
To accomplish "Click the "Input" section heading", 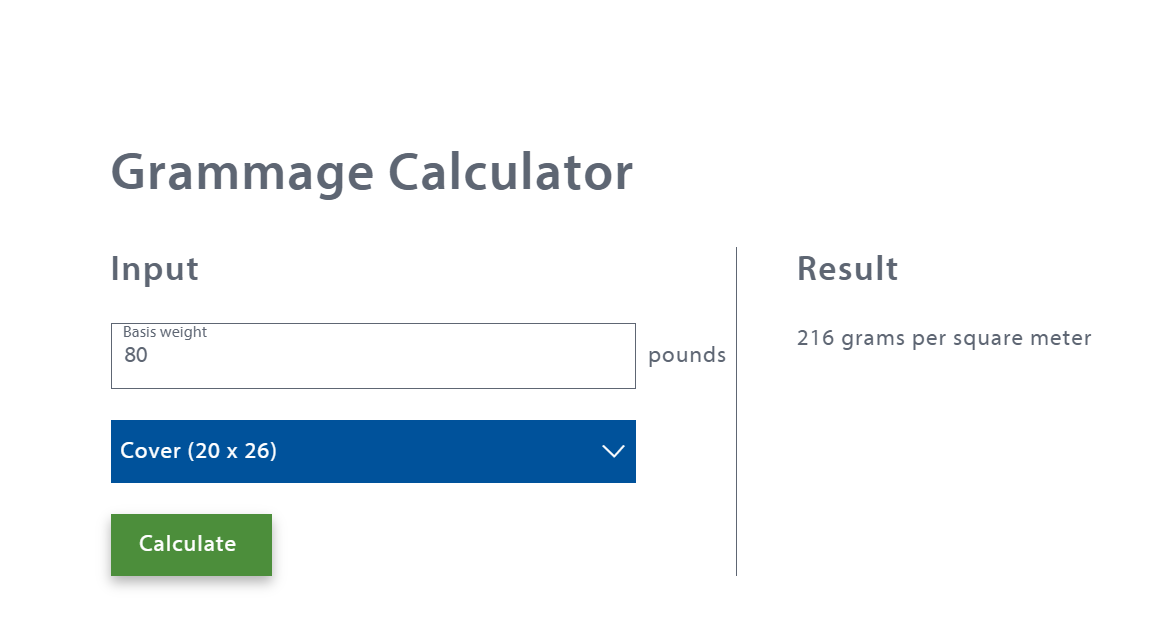I will pos(155,269).
